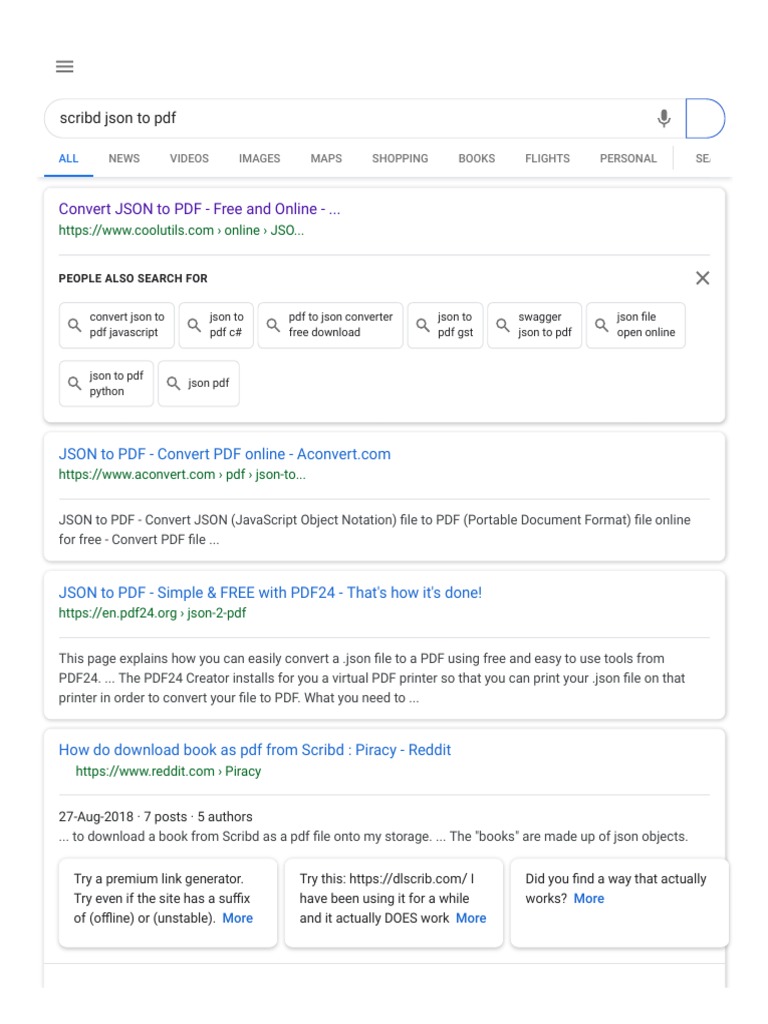Click the microphone voice search icon
768x1024 pixels.
point(664,119)
